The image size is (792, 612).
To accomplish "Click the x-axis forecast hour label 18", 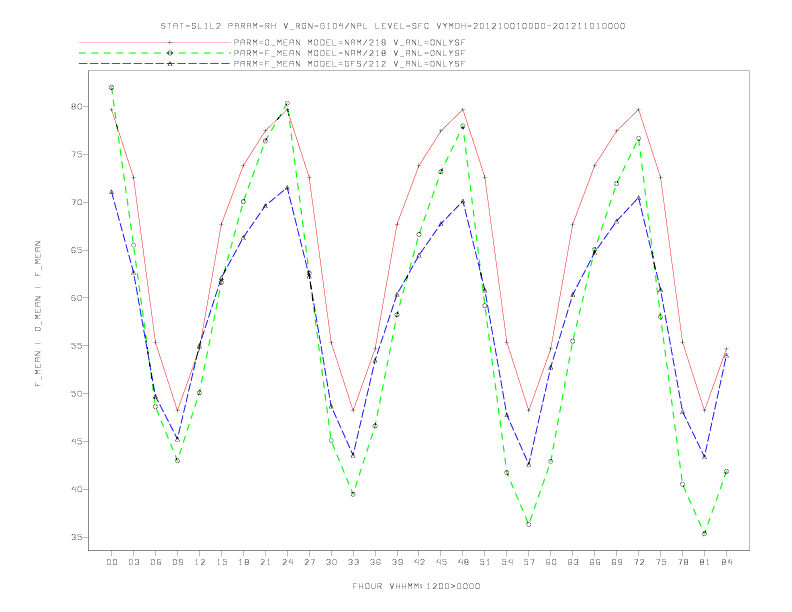I will click(x=243, y=562).
